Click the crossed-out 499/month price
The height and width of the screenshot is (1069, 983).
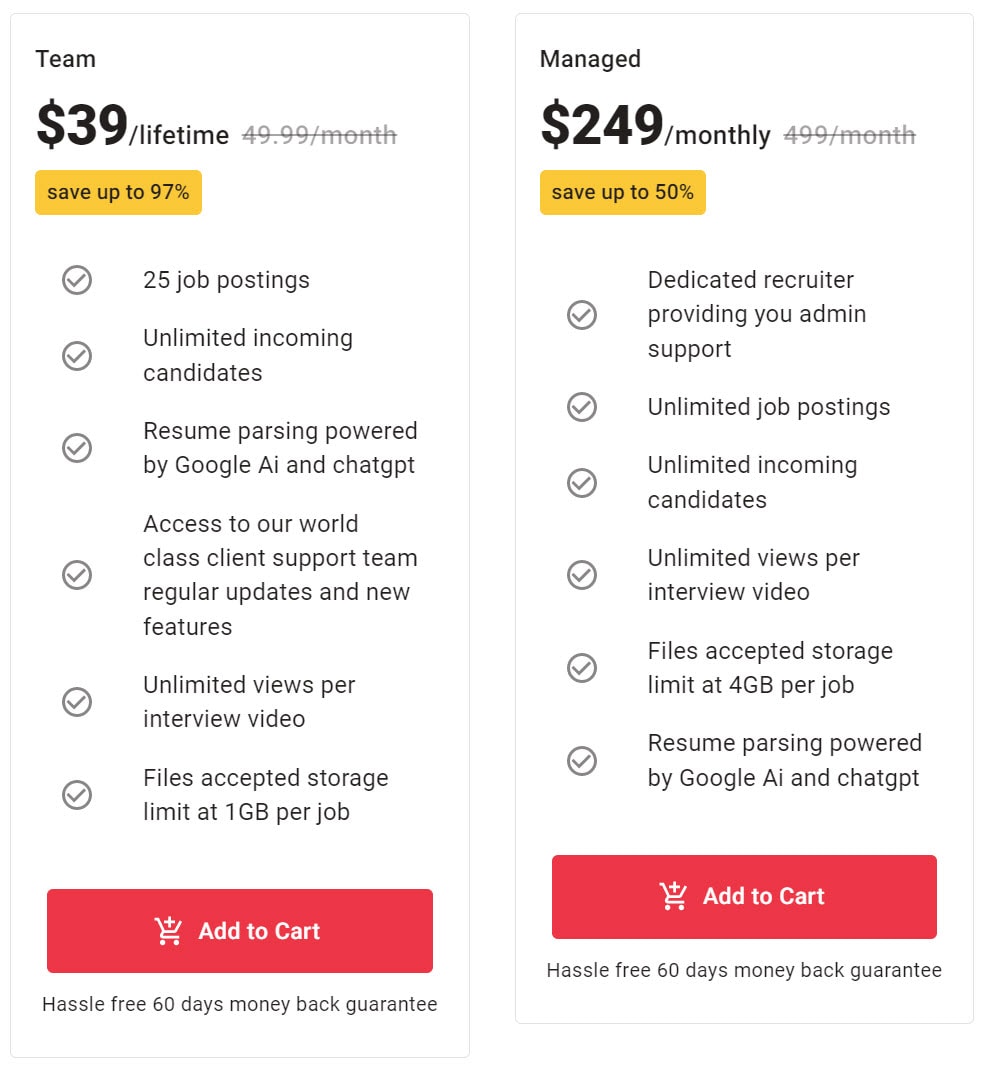point(852,135)
